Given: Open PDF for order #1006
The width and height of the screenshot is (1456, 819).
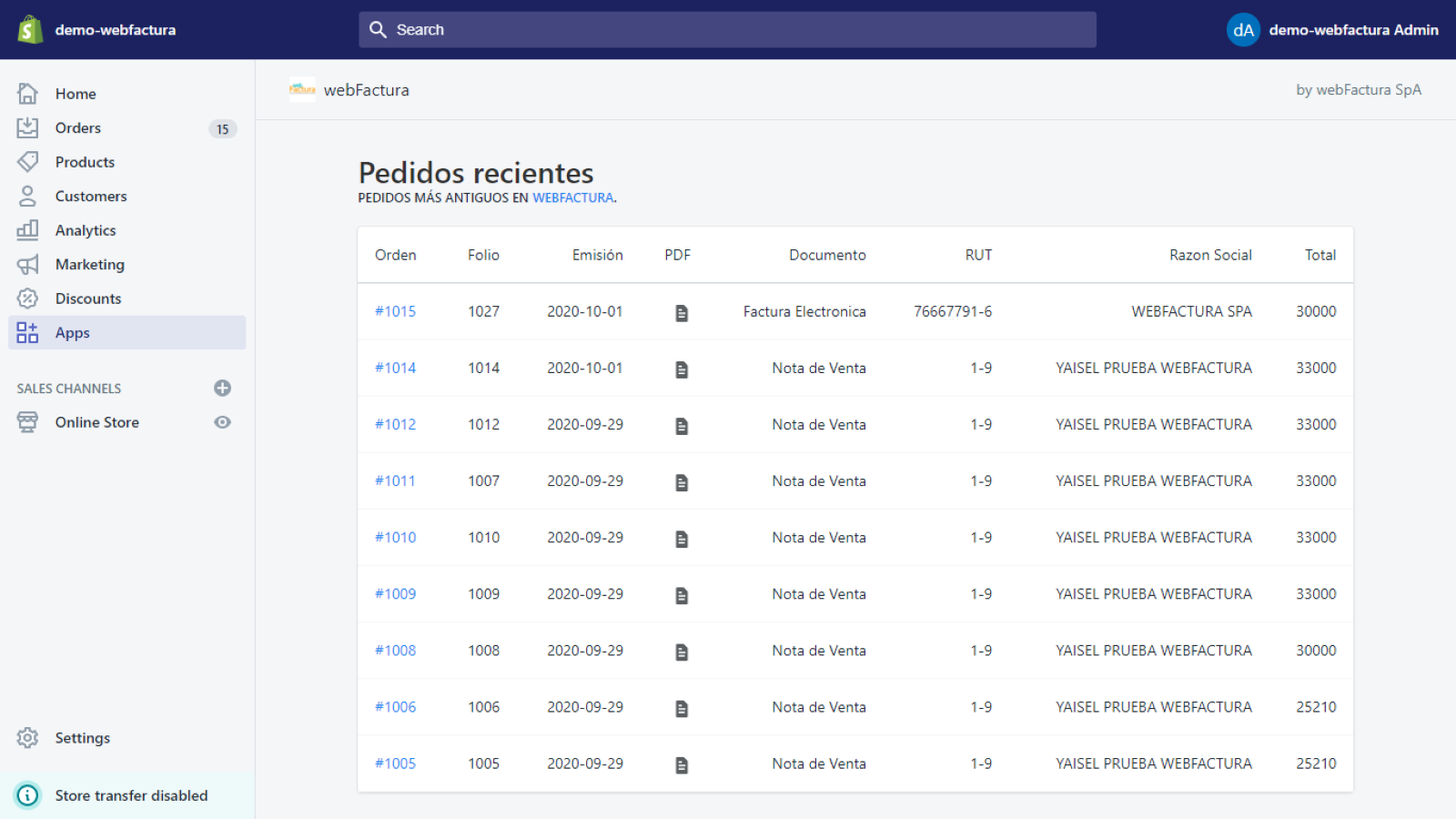Looking at the screenshot, I should pos(682,708).
